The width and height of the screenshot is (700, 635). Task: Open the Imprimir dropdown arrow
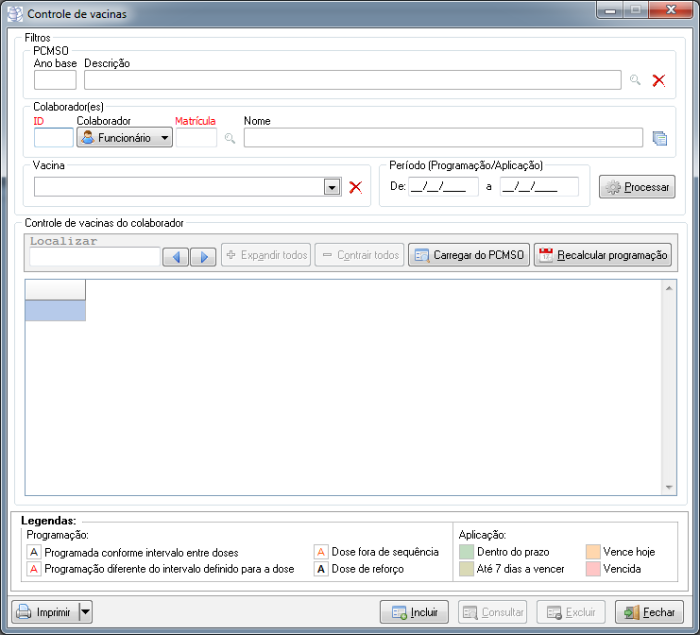[85, 612]
